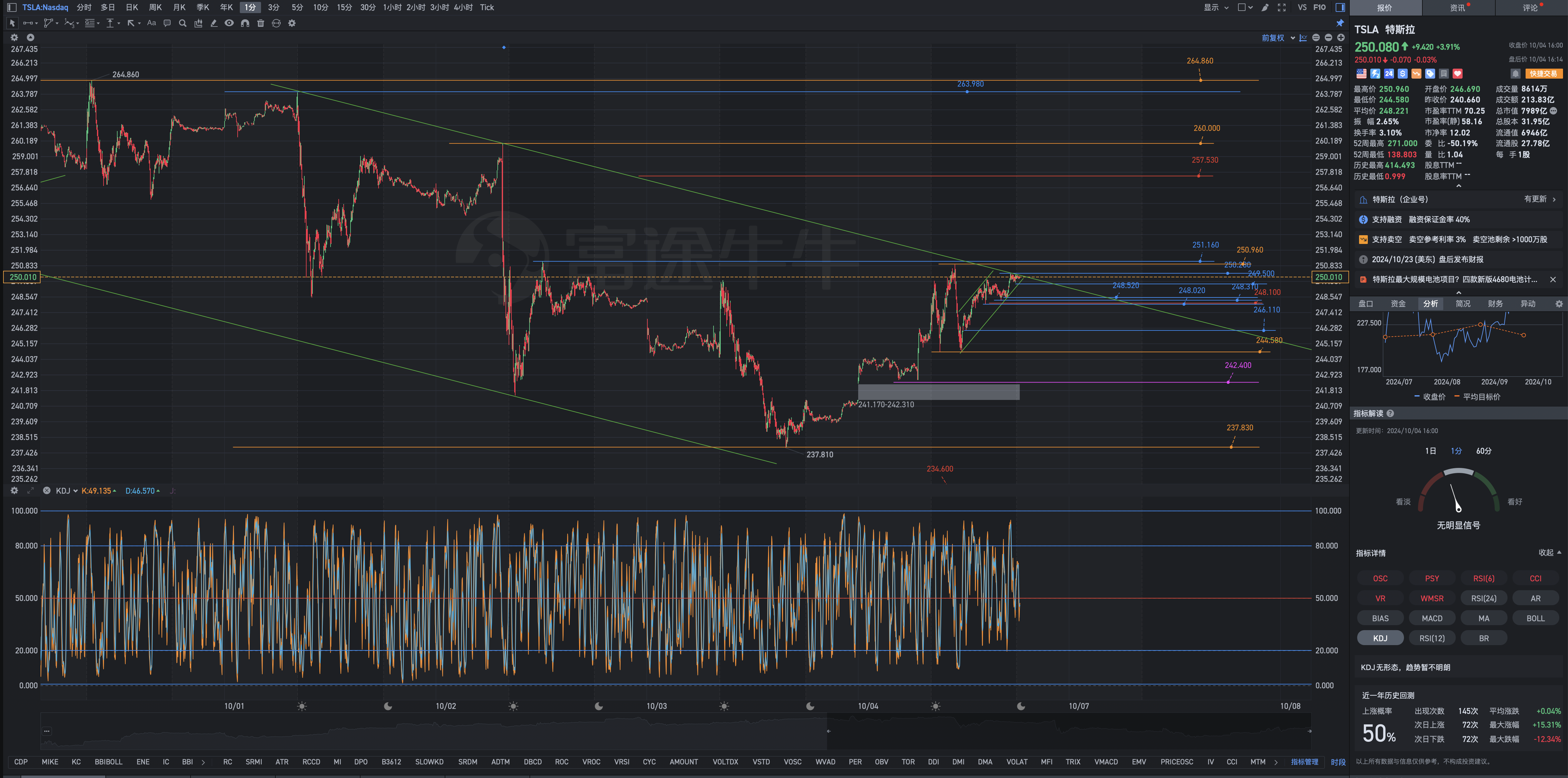Open the candlestick pattern tool
1568x778 pixels.
198,23
